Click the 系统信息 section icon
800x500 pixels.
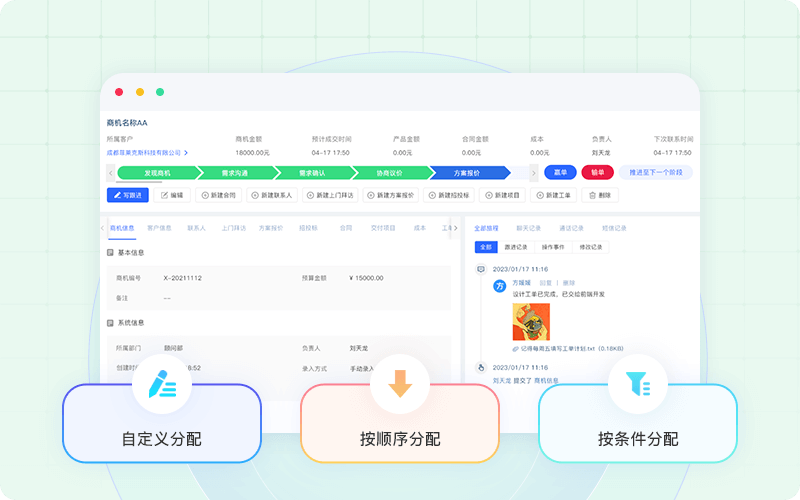pos(109,323)
